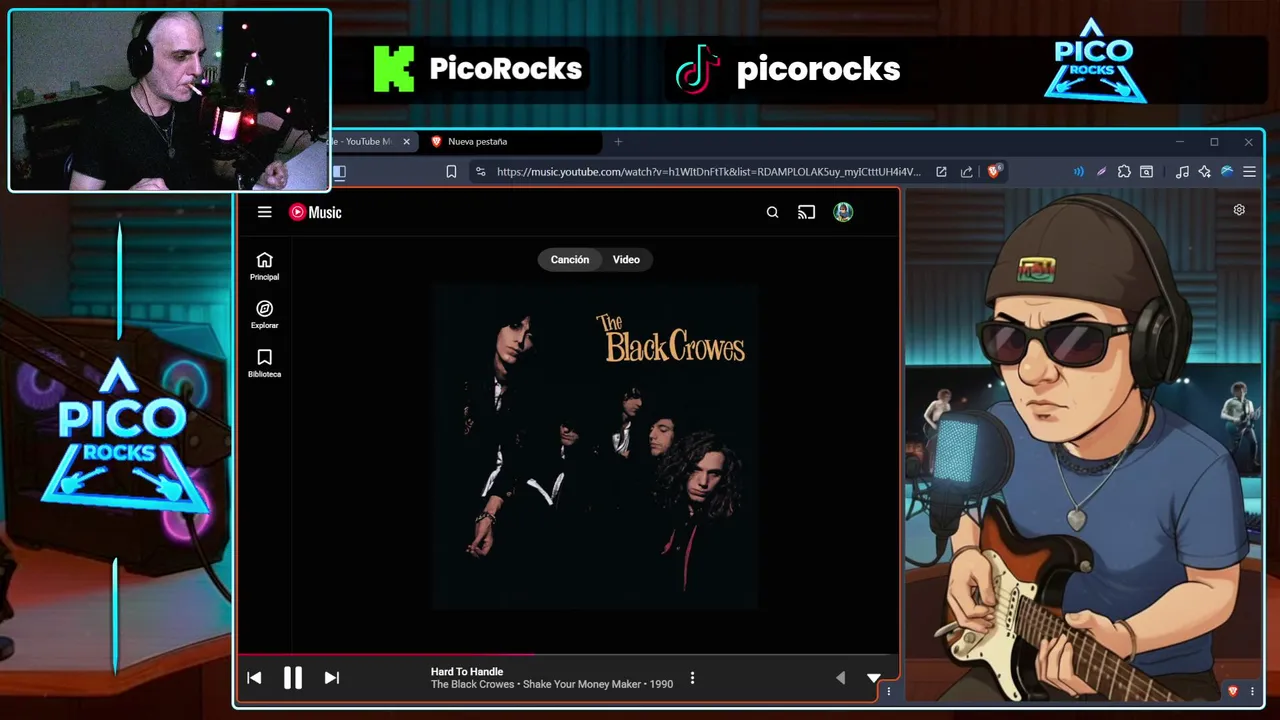
Task: Open the account avatar menu
Action: 843,212
